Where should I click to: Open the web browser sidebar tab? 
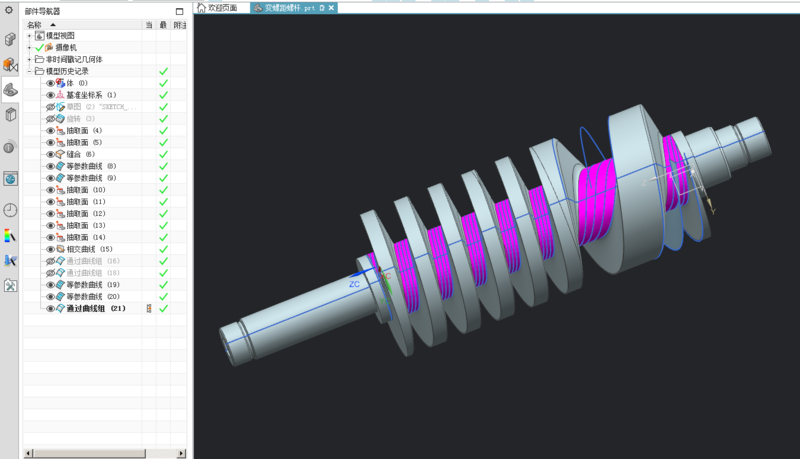[10, 178]
